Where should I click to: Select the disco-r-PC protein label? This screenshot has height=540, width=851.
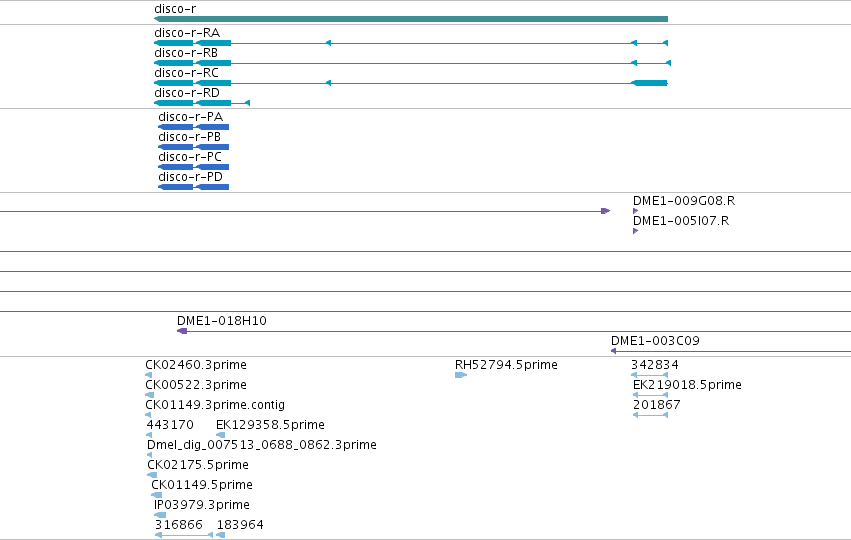(x=190, y=157)
